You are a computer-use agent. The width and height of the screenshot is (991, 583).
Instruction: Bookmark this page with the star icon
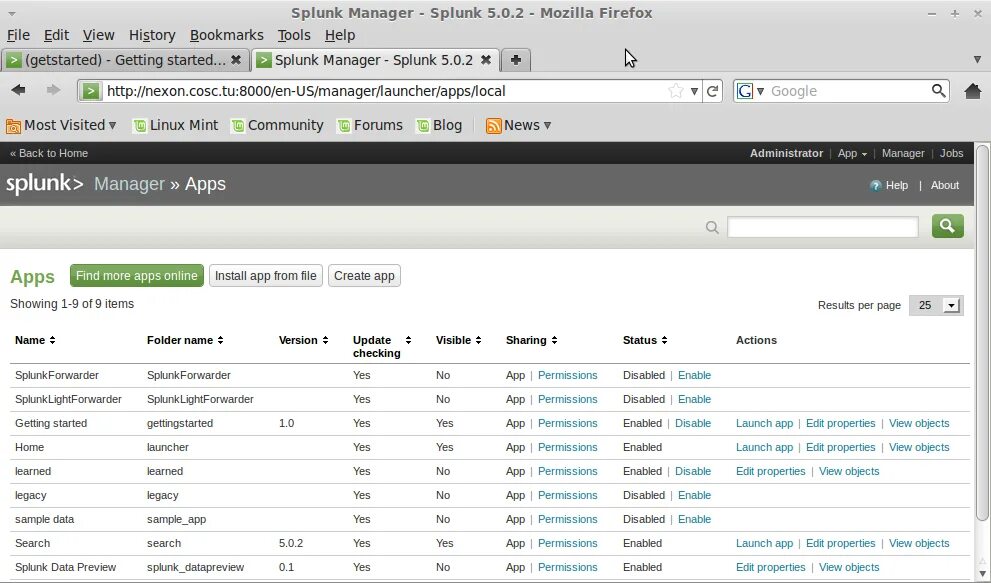click(676, 91)
